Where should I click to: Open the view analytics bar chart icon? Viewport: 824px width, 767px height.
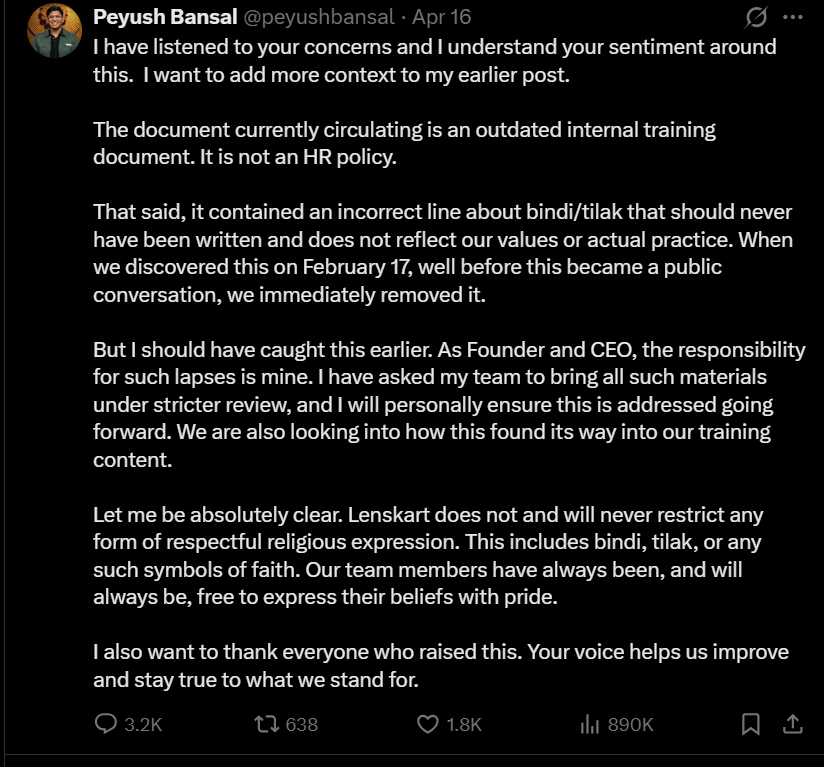pyautogui.click(x=589, y=723)
